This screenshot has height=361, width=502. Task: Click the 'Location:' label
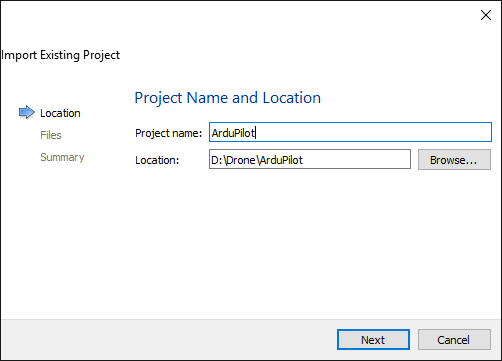click(157, 160)
